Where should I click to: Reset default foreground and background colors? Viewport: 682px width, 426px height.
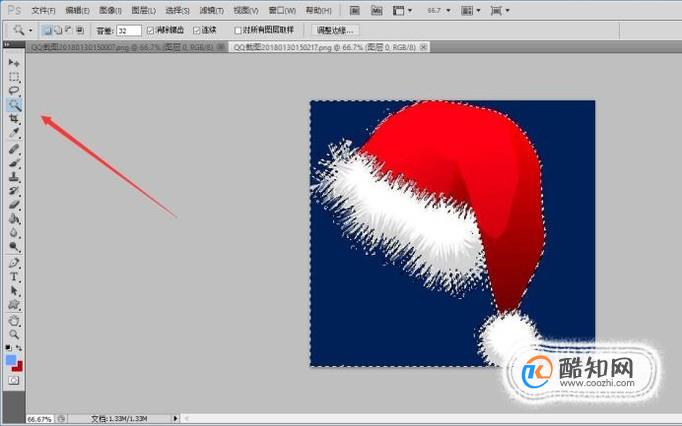click(8, 347)
